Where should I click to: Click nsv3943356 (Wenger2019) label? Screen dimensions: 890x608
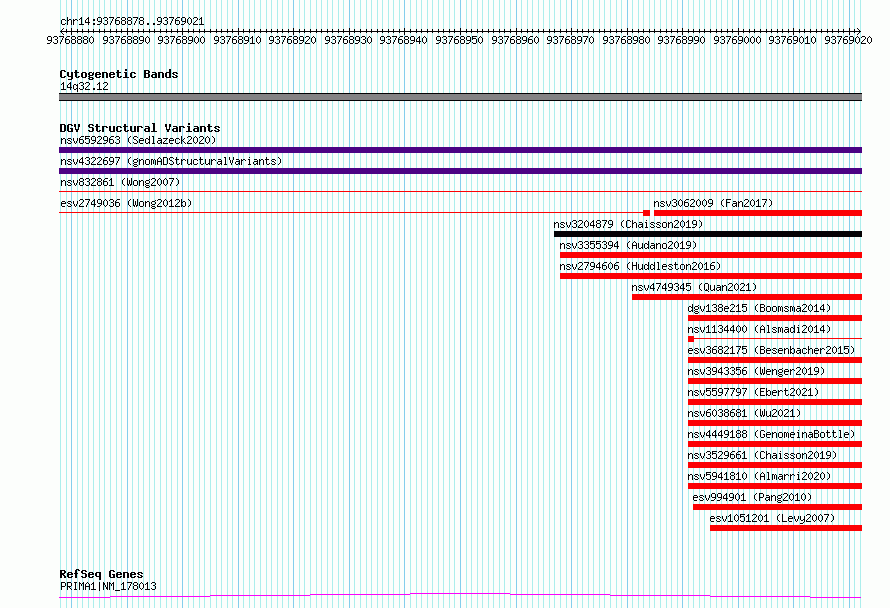pyautogui.click(x=757, y=371)
